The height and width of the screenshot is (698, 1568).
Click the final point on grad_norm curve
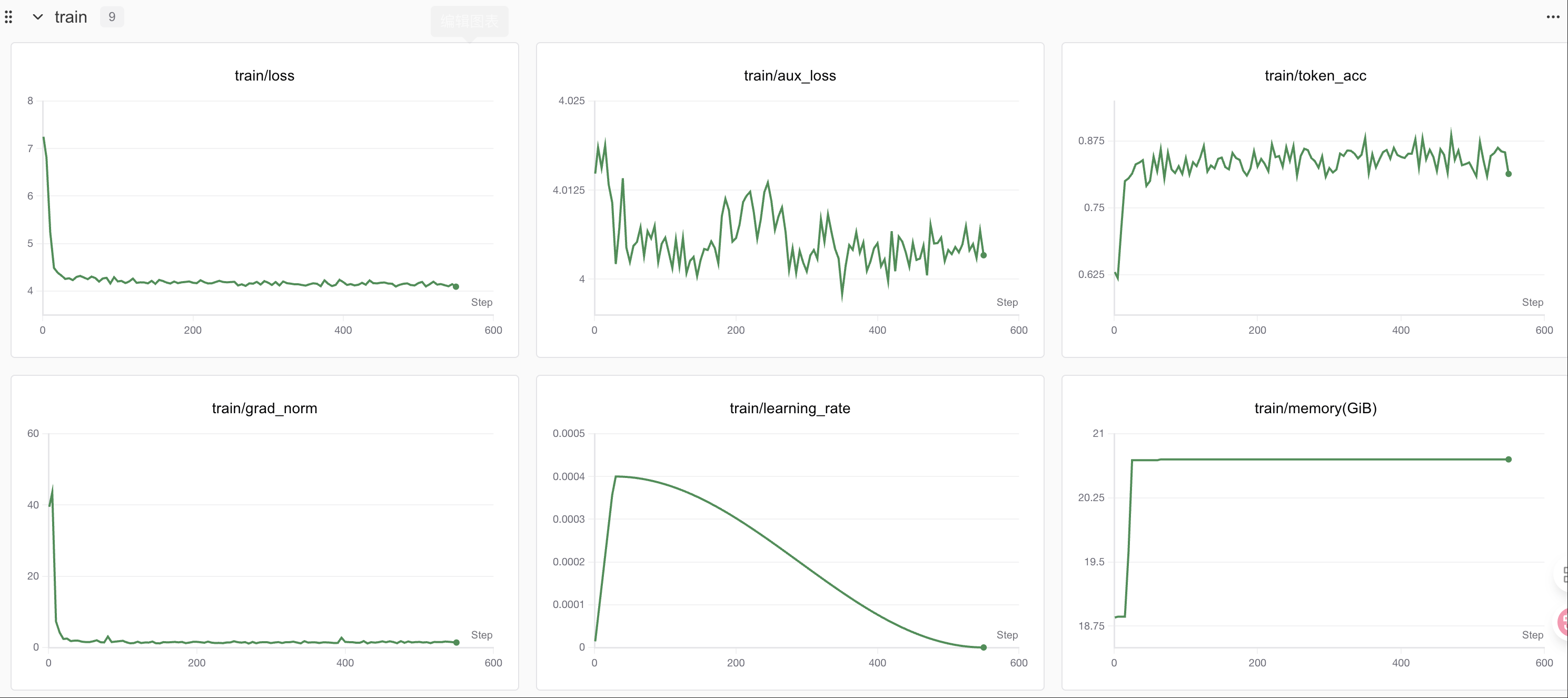tap(456, 643)
